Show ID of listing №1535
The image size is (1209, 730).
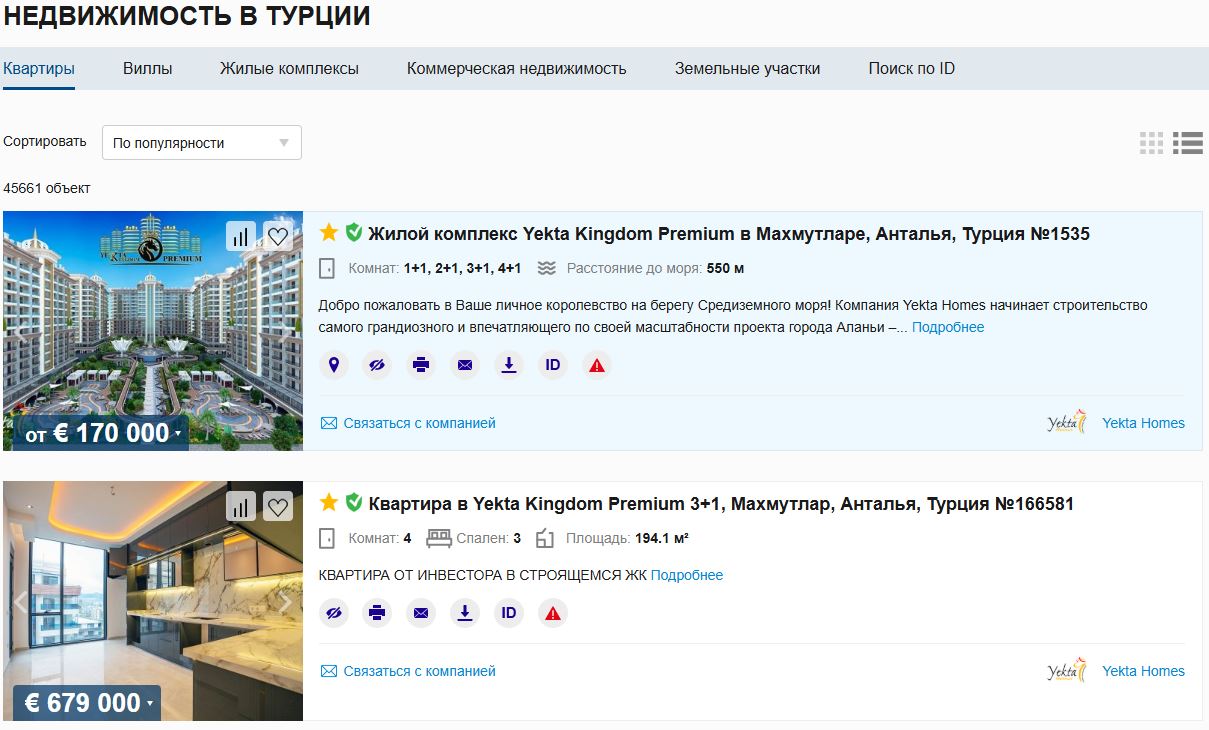pos(553,365)
